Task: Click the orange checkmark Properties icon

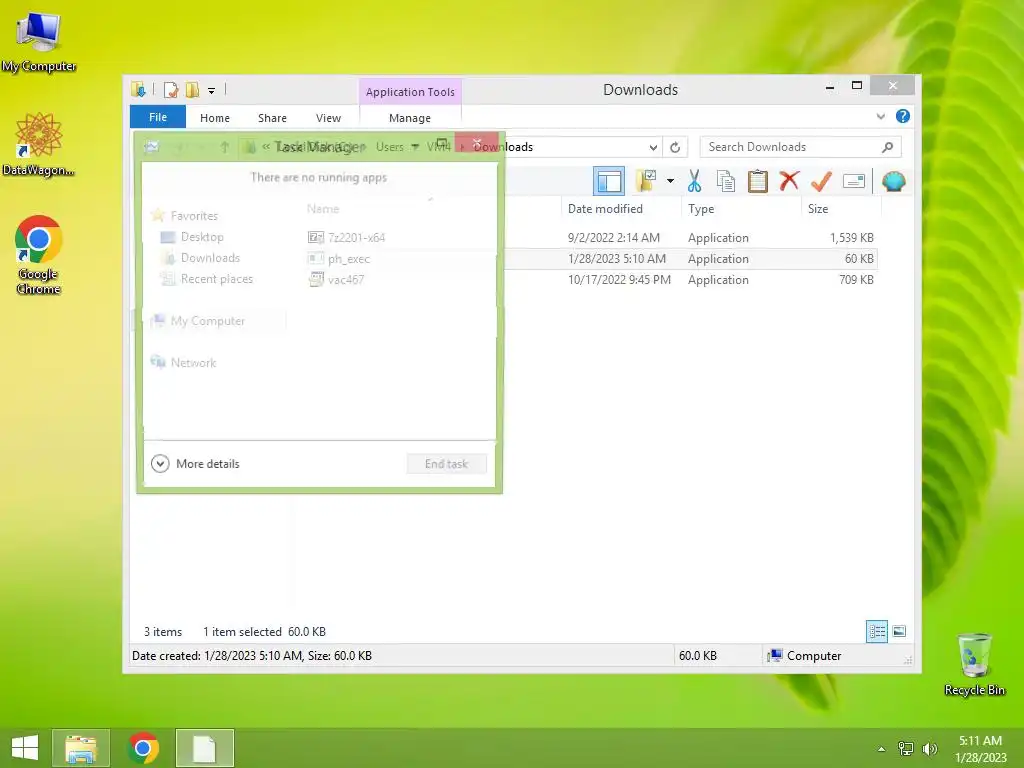Action: tap(821, 181)
